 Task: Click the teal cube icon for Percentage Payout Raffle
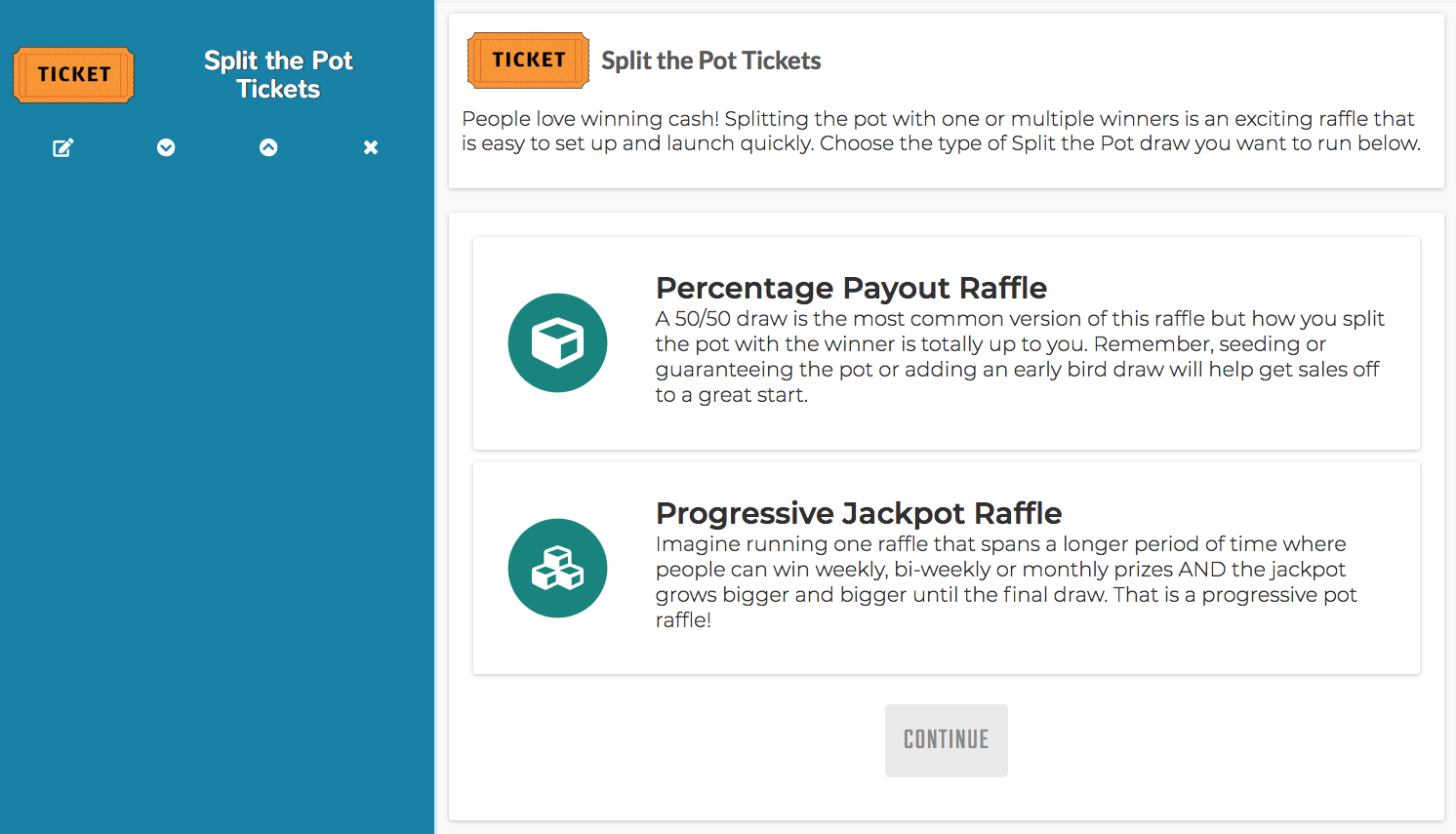click(557, 342)
